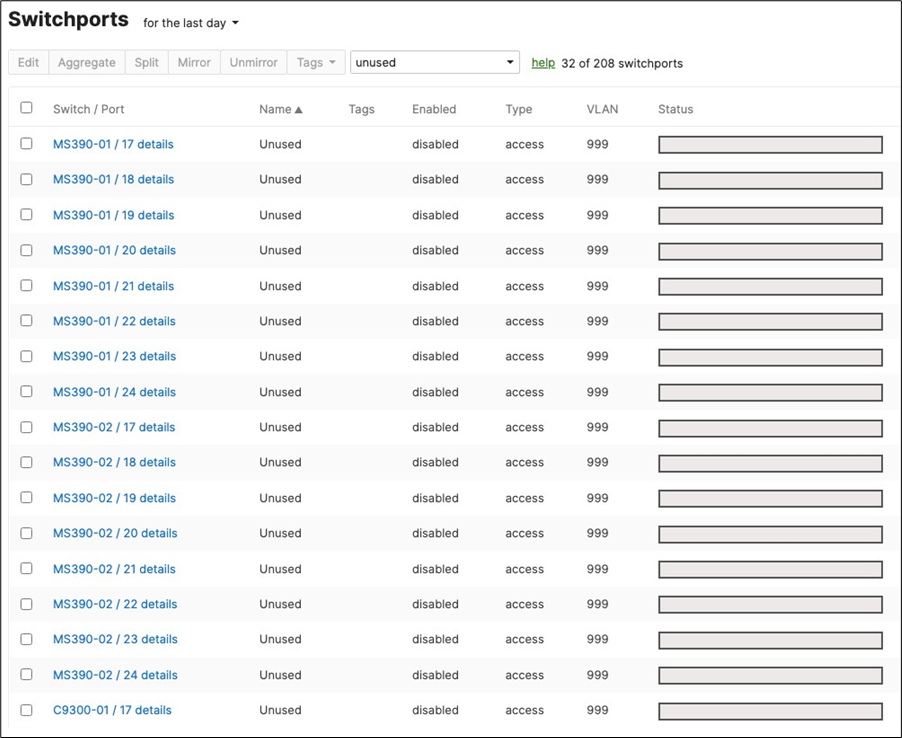Screen dimensions: 902x738
Task: Click the Mirror toolbar button
Action: [193, 62]
